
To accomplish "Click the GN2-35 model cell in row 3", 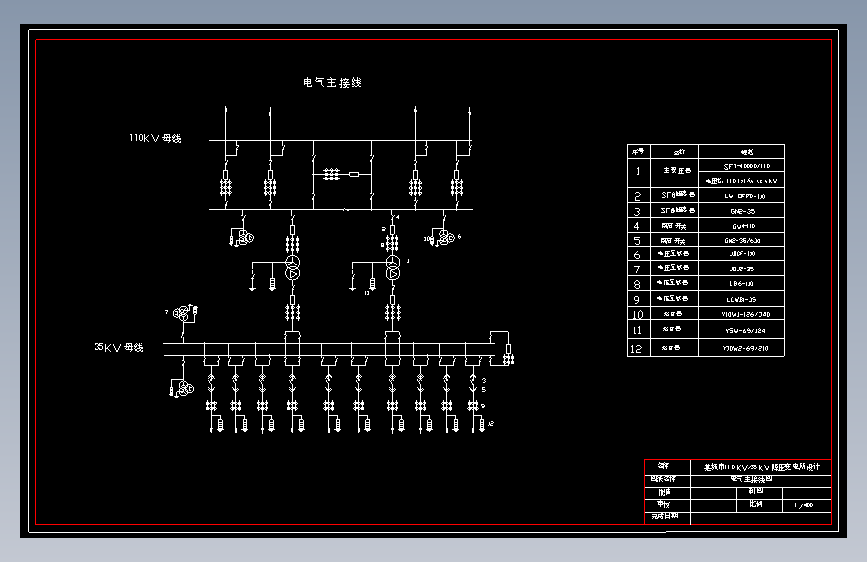I will point(743,211).
